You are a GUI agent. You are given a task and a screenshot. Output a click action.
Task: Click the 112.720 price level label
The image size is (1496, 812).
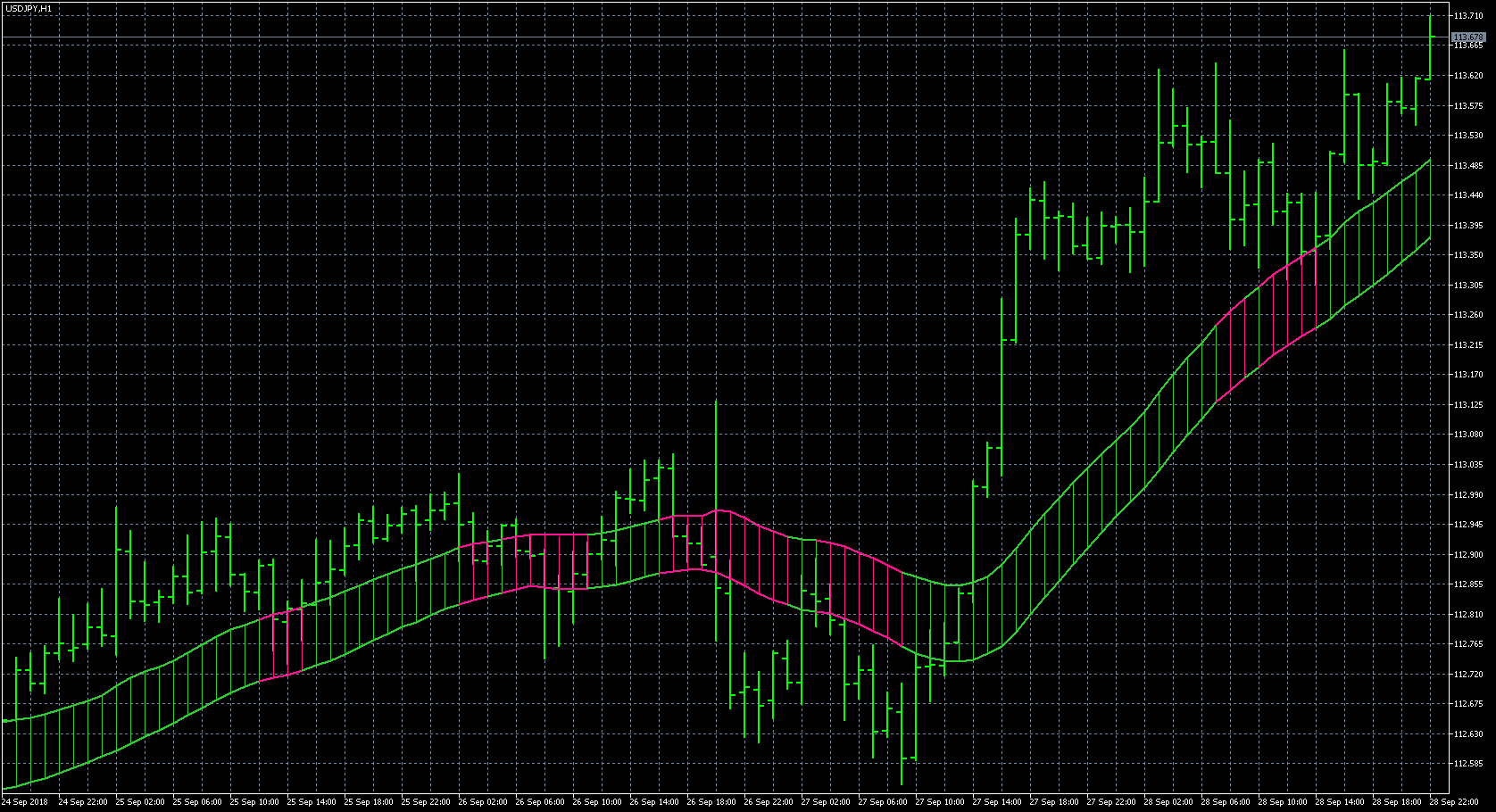(x=1468, y=674)
